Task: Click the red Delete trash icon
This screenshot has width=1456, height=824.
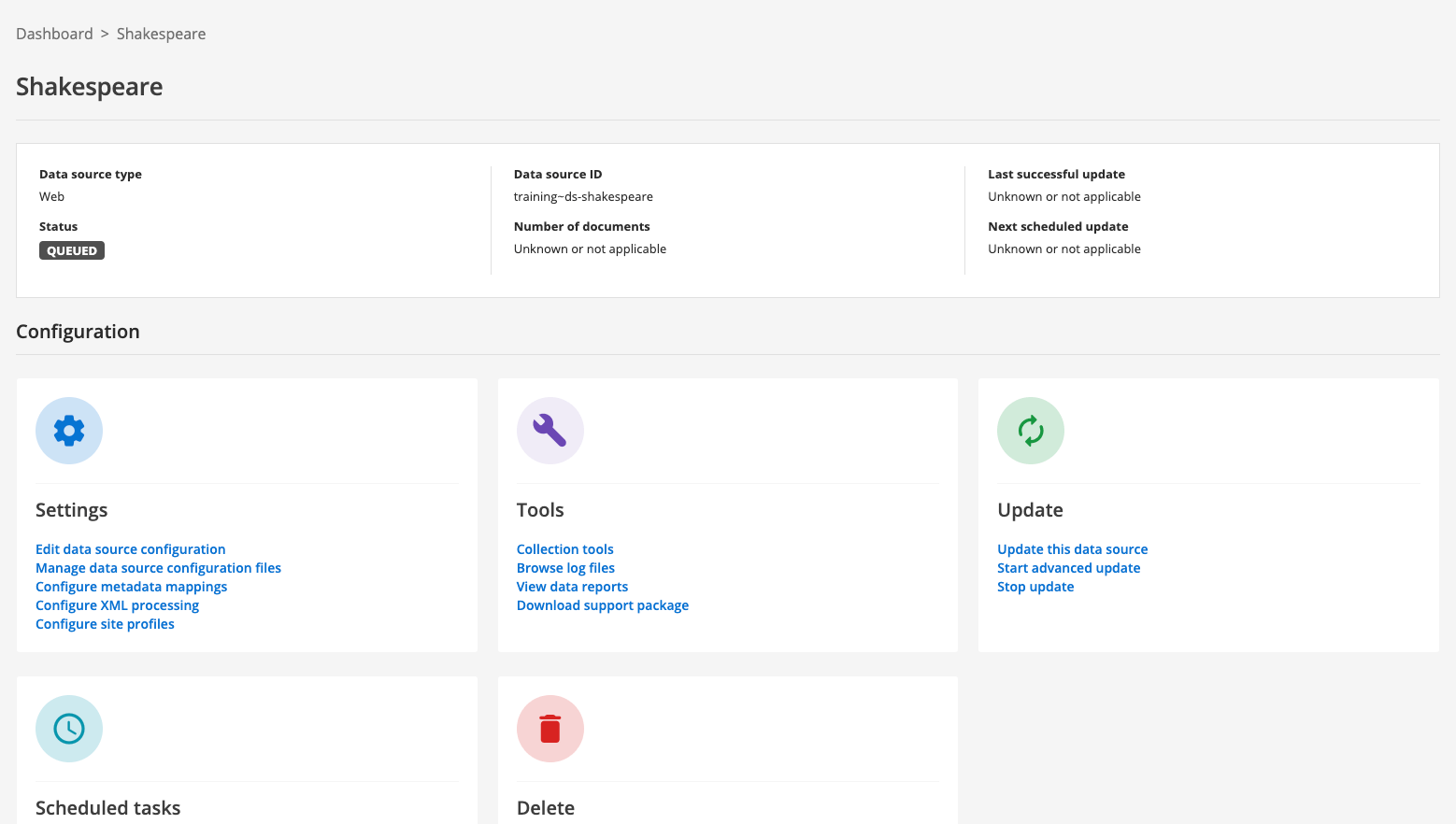Action: click(550, 729)
